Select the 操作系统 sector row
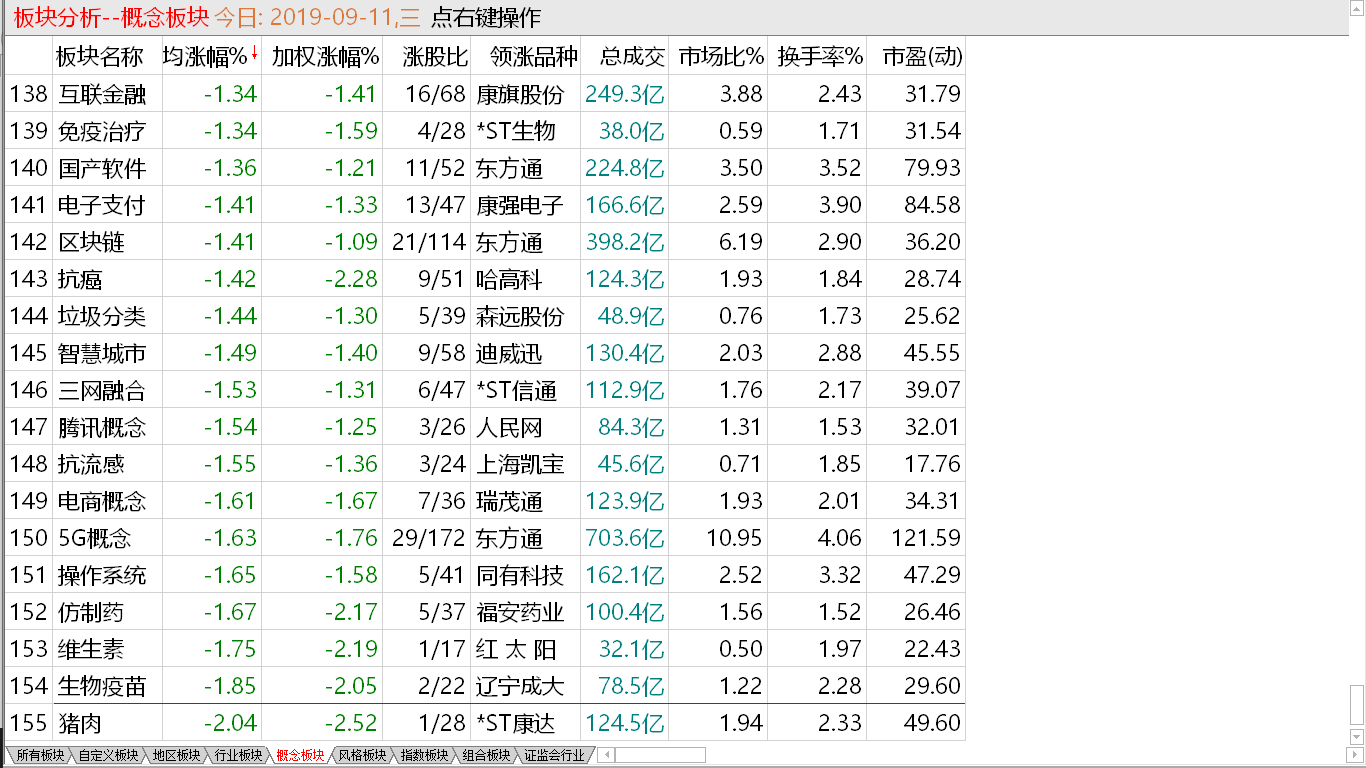Image resolution: width=1366 pixels, height=768 pixels. click(x=486, y=575)
